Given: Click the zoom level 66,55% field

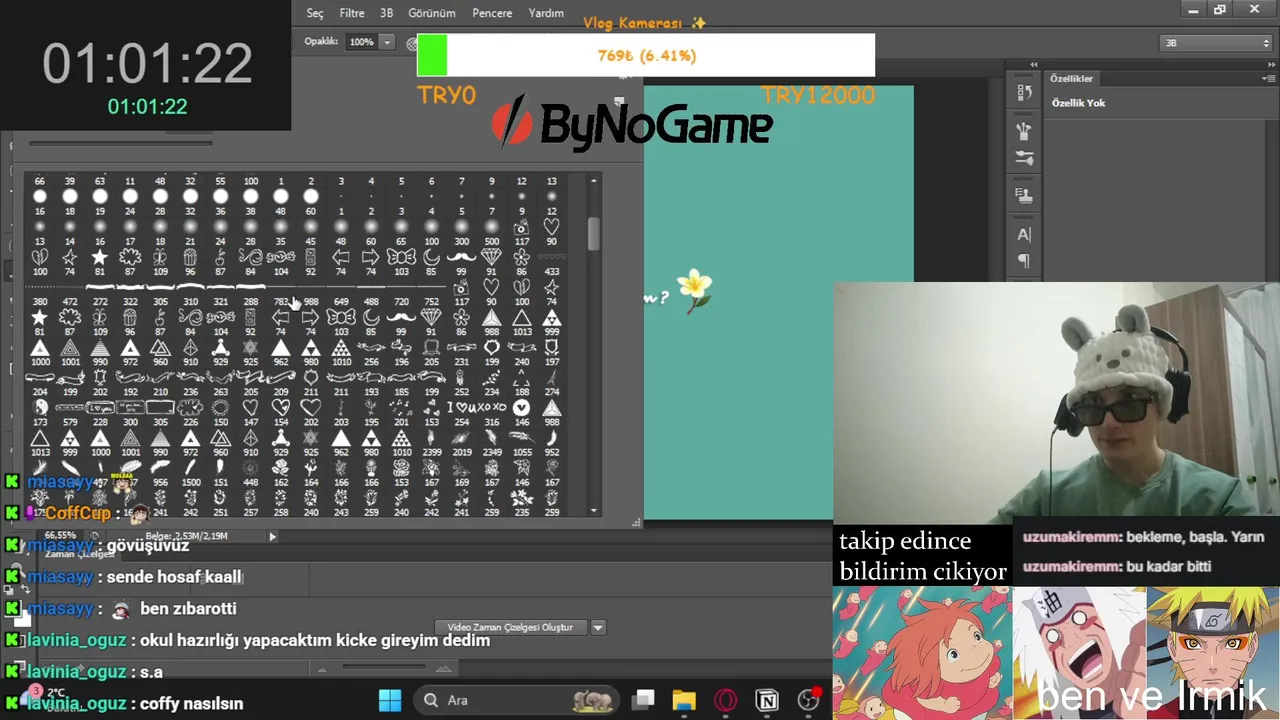Looking at the screenshot, I should click(x=61, y=536).
